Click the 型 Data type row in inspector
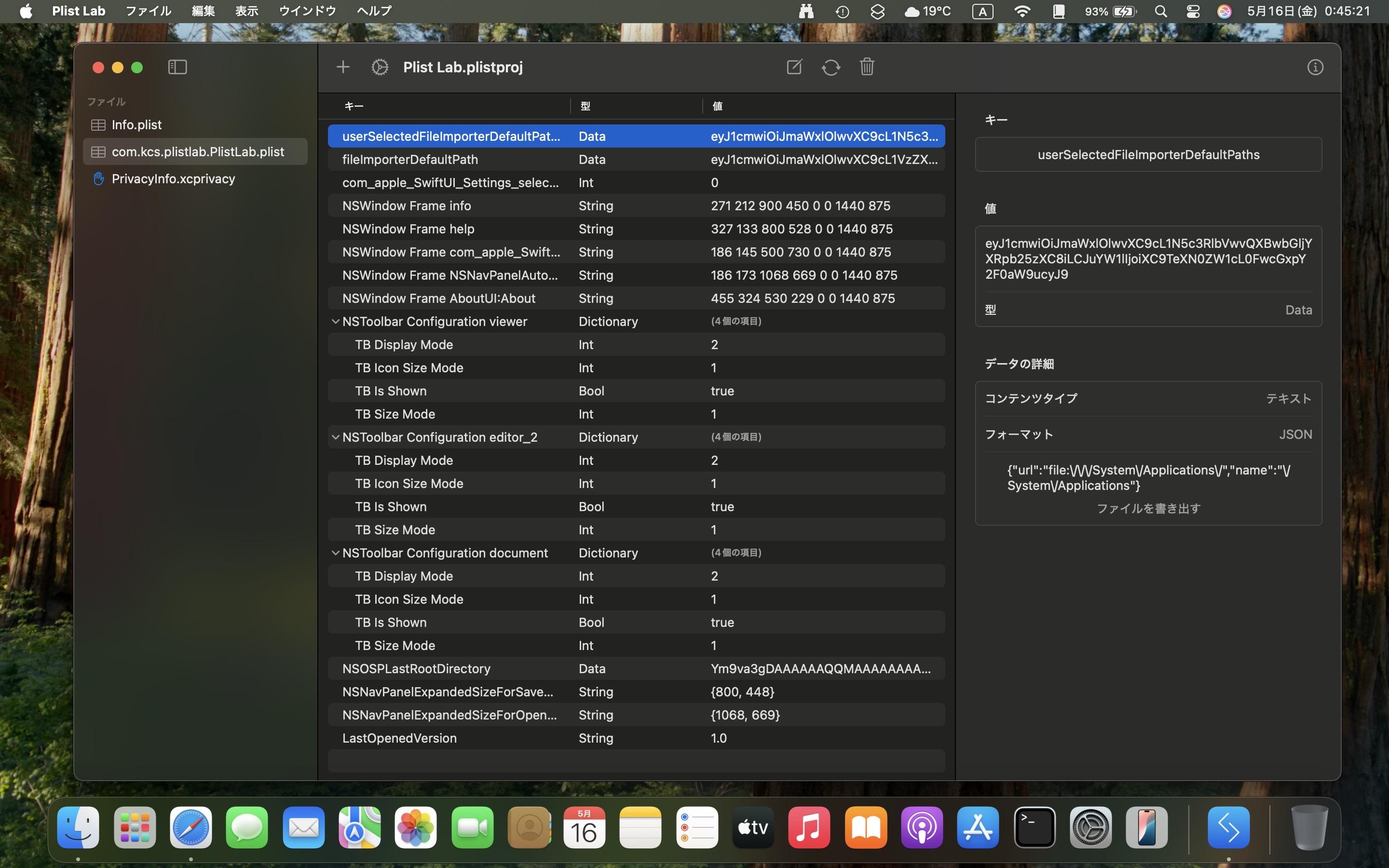 tap(1148, 310)
